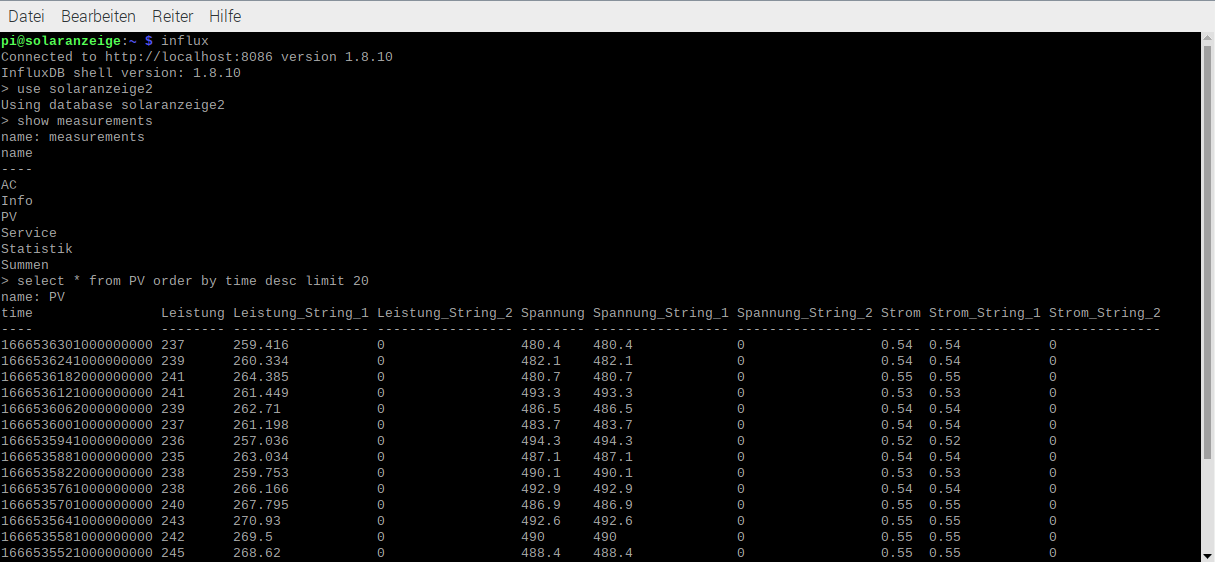Viewport: 1215px width, 562px height.
Task: Click the scrollbar down arrow
Action: pyautogui.click(x=1207, y=555)
